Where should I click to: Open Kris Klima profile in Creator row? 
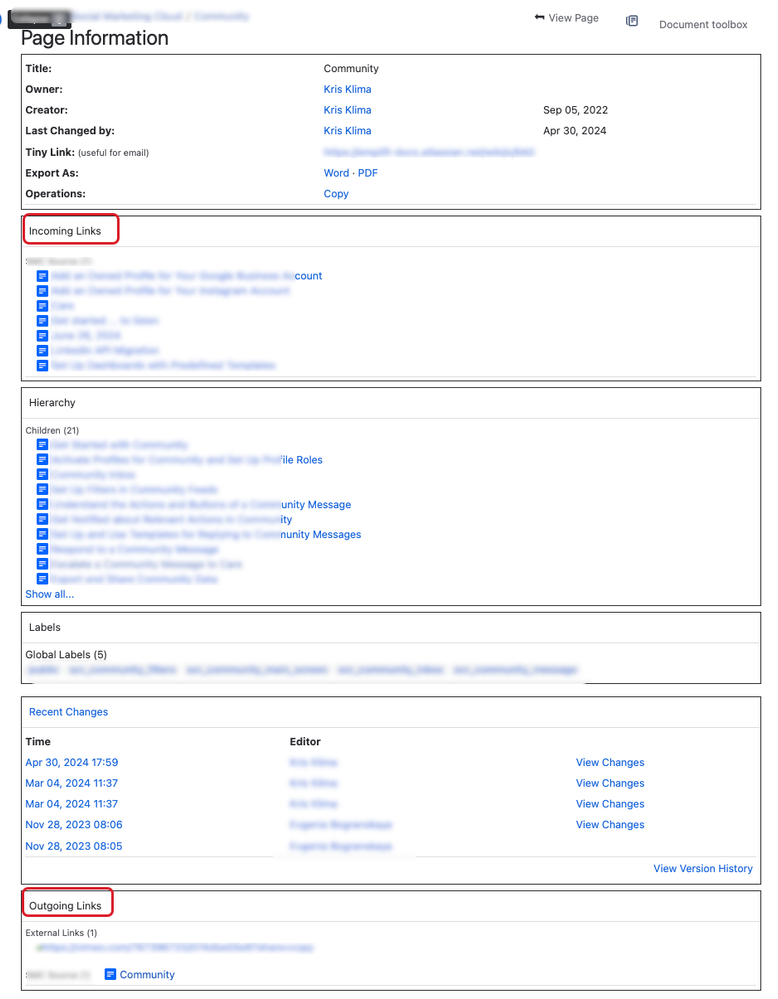click(347, 110)
